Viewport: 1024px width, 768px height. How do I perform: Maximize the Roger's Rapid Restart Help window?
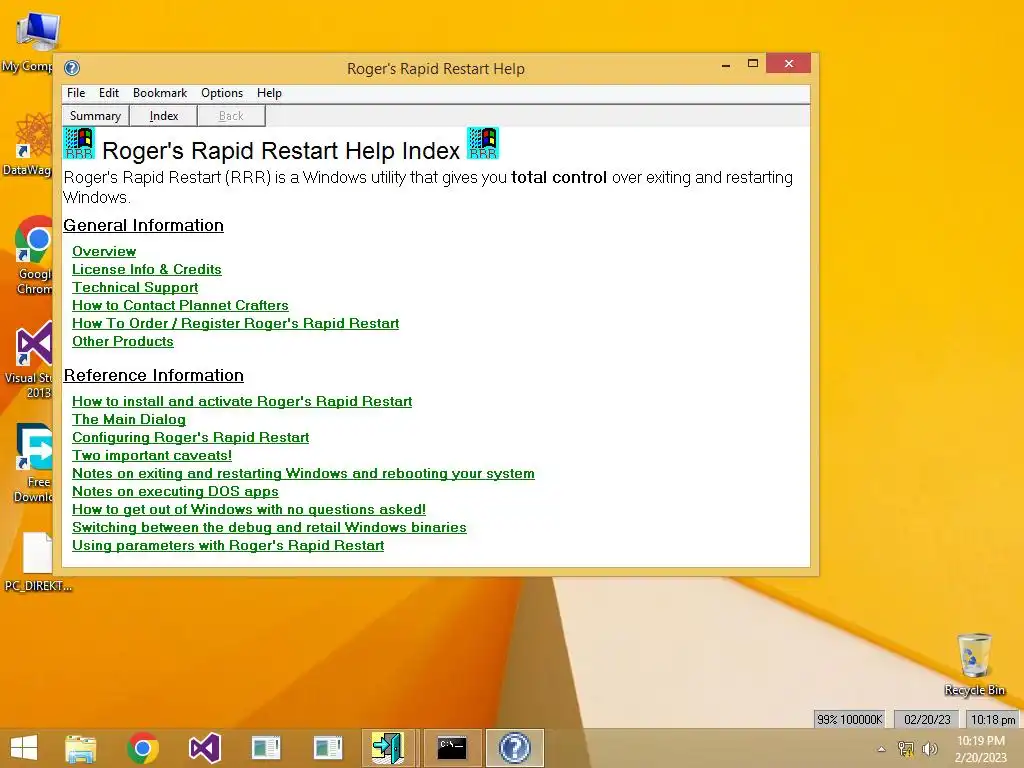753,63
